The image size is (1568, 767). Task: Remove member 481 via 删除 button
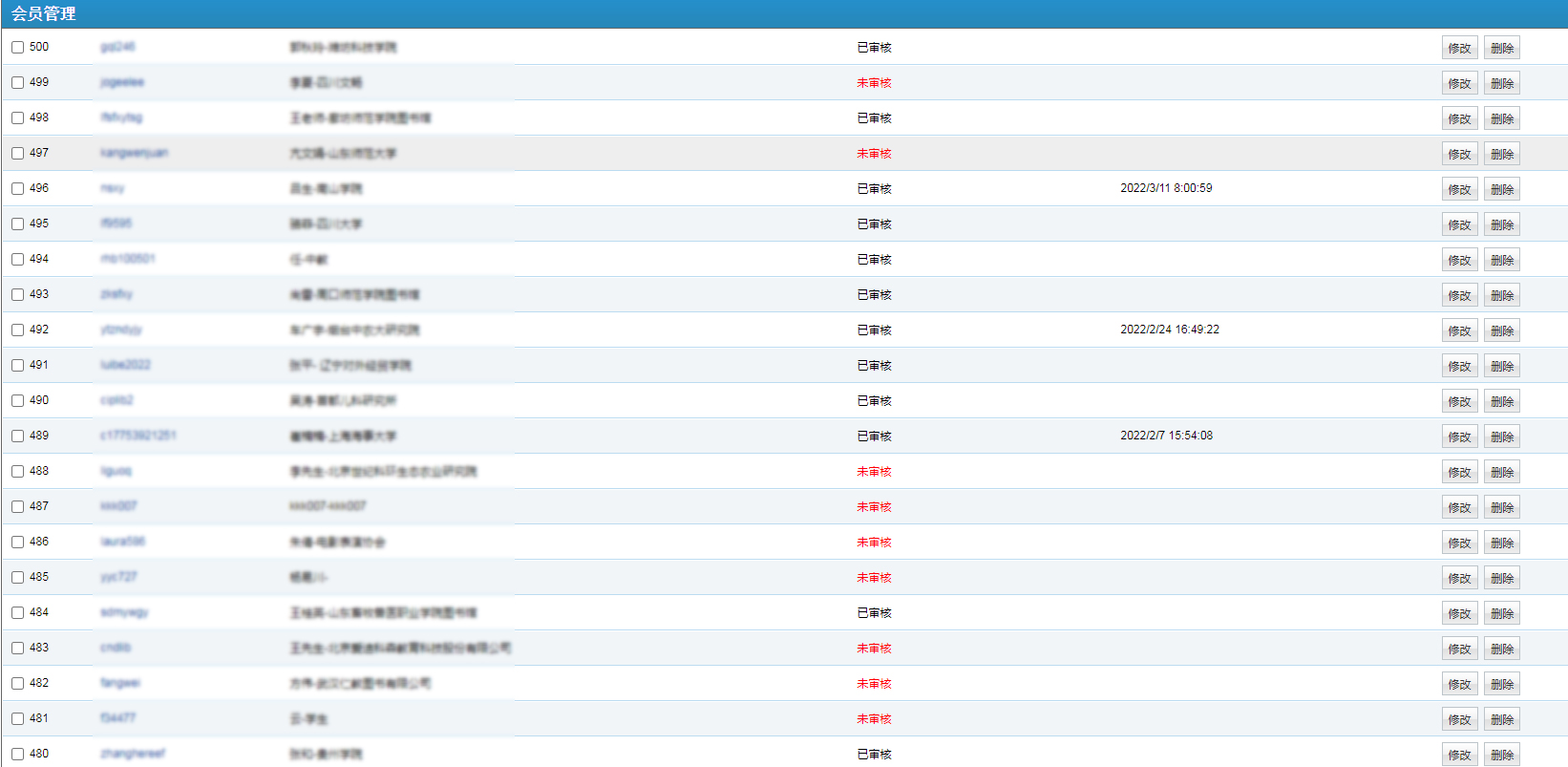[x=1501, y=719]
